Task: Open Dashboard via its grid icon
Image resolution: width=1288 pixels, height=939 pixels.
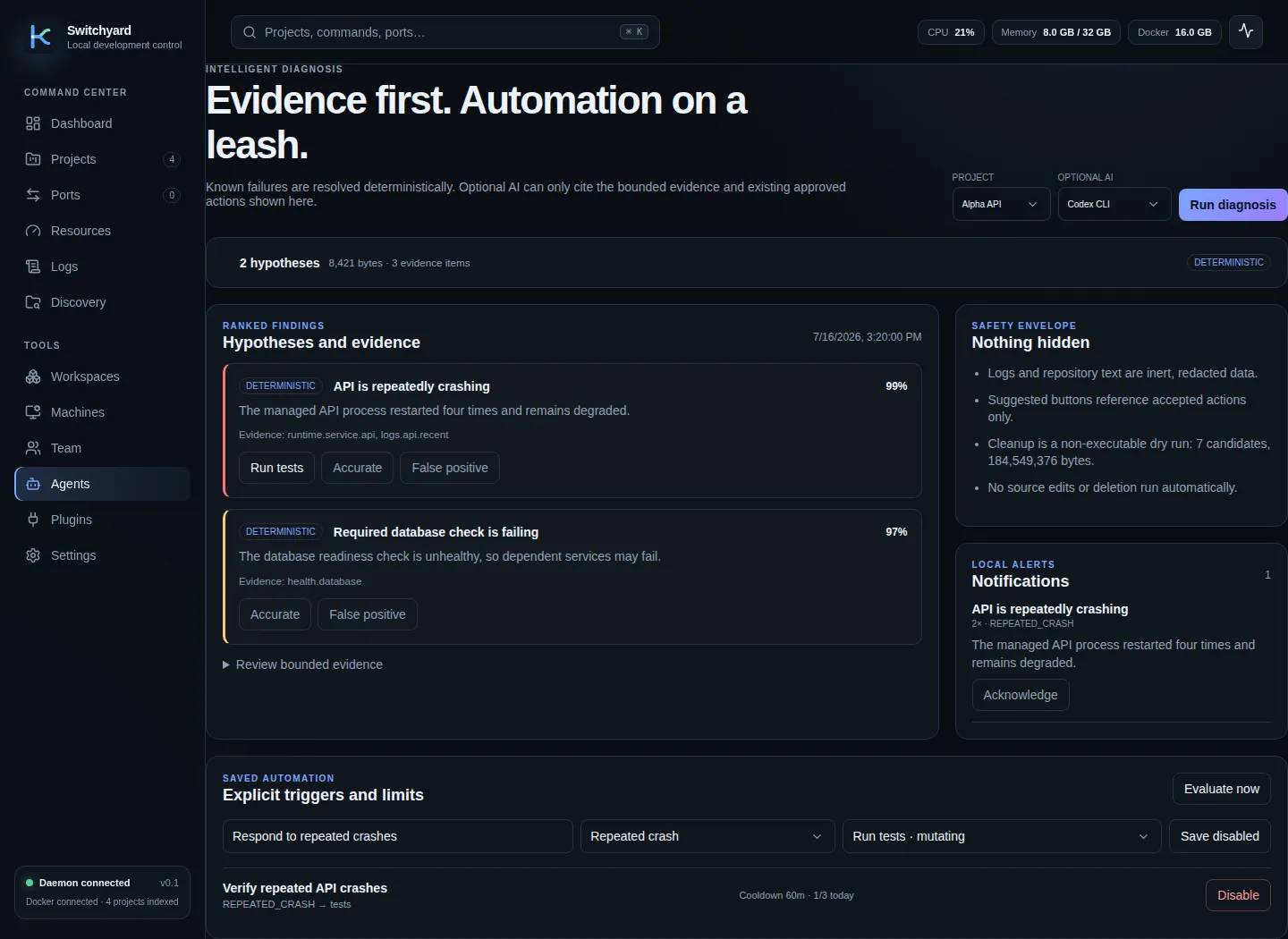Action: (x=33, y=123)
